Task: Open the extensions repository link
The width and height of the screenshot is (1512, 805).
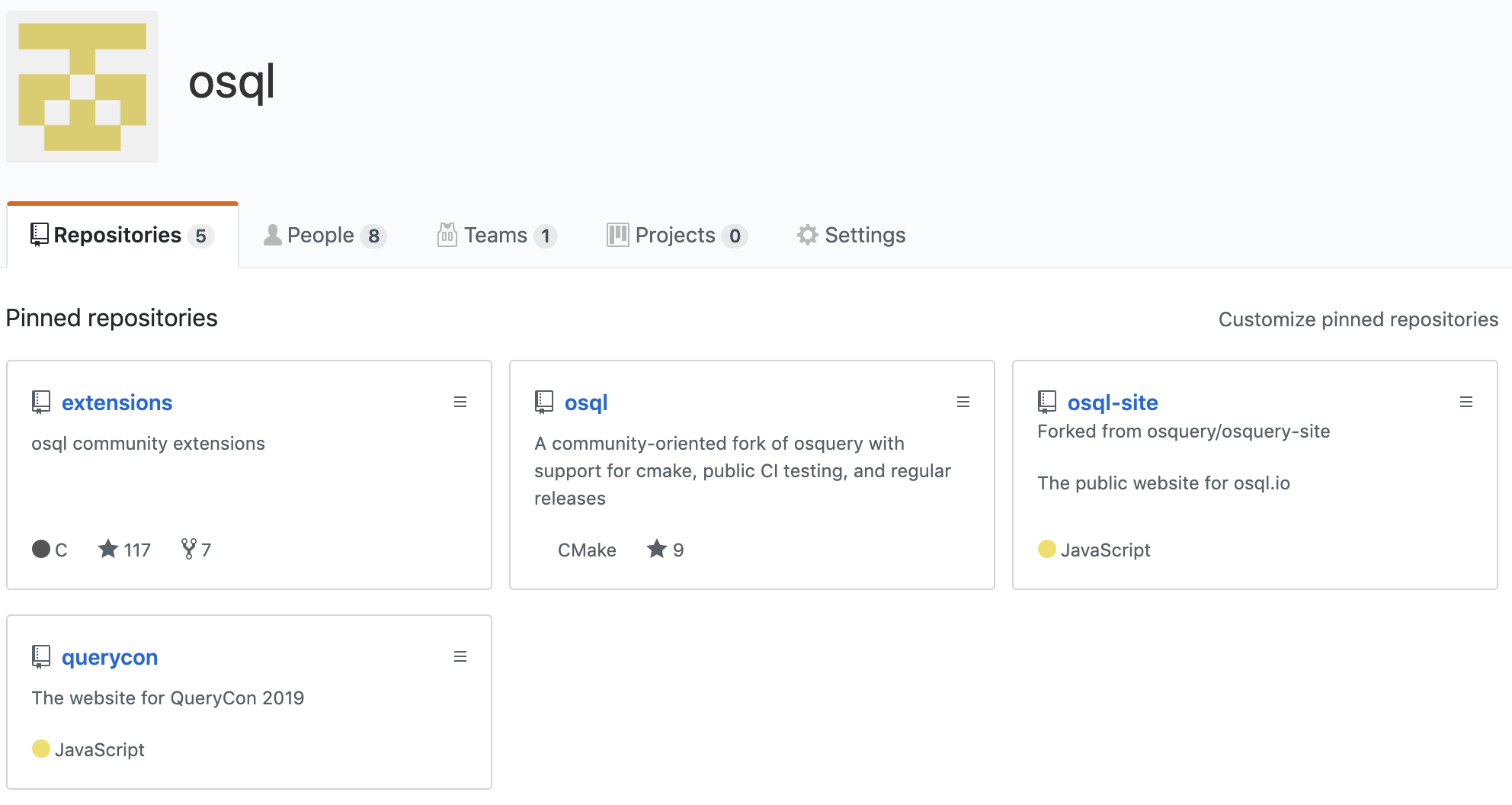Action: click(x=117, y=402)
